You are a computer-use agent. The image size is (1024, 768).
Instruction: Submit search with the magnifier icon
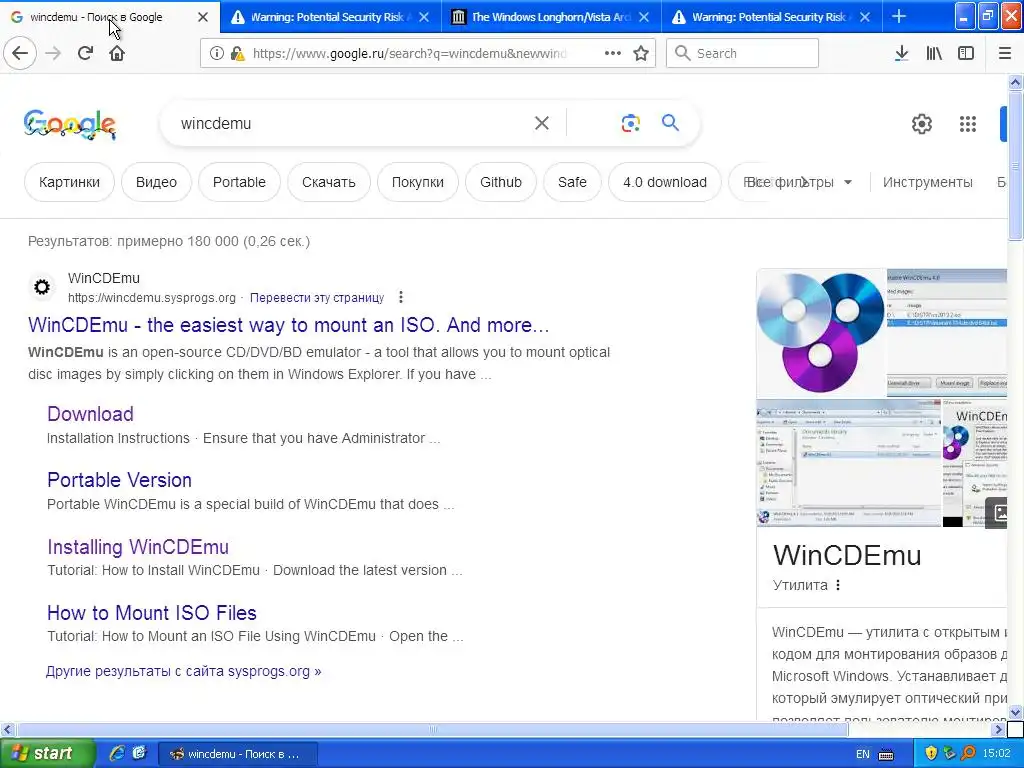pos(670,123)
